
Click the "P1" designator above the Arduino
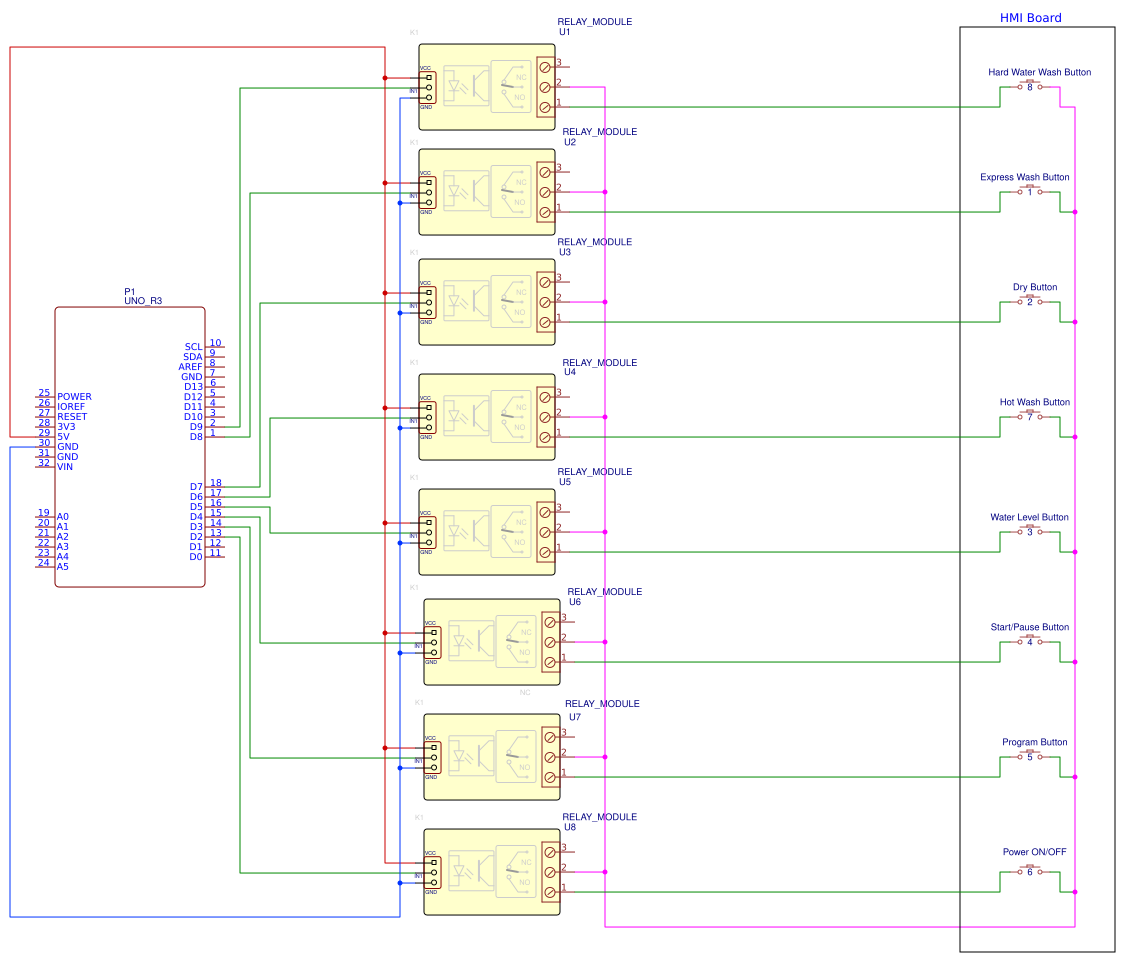(x=129, y=292)
